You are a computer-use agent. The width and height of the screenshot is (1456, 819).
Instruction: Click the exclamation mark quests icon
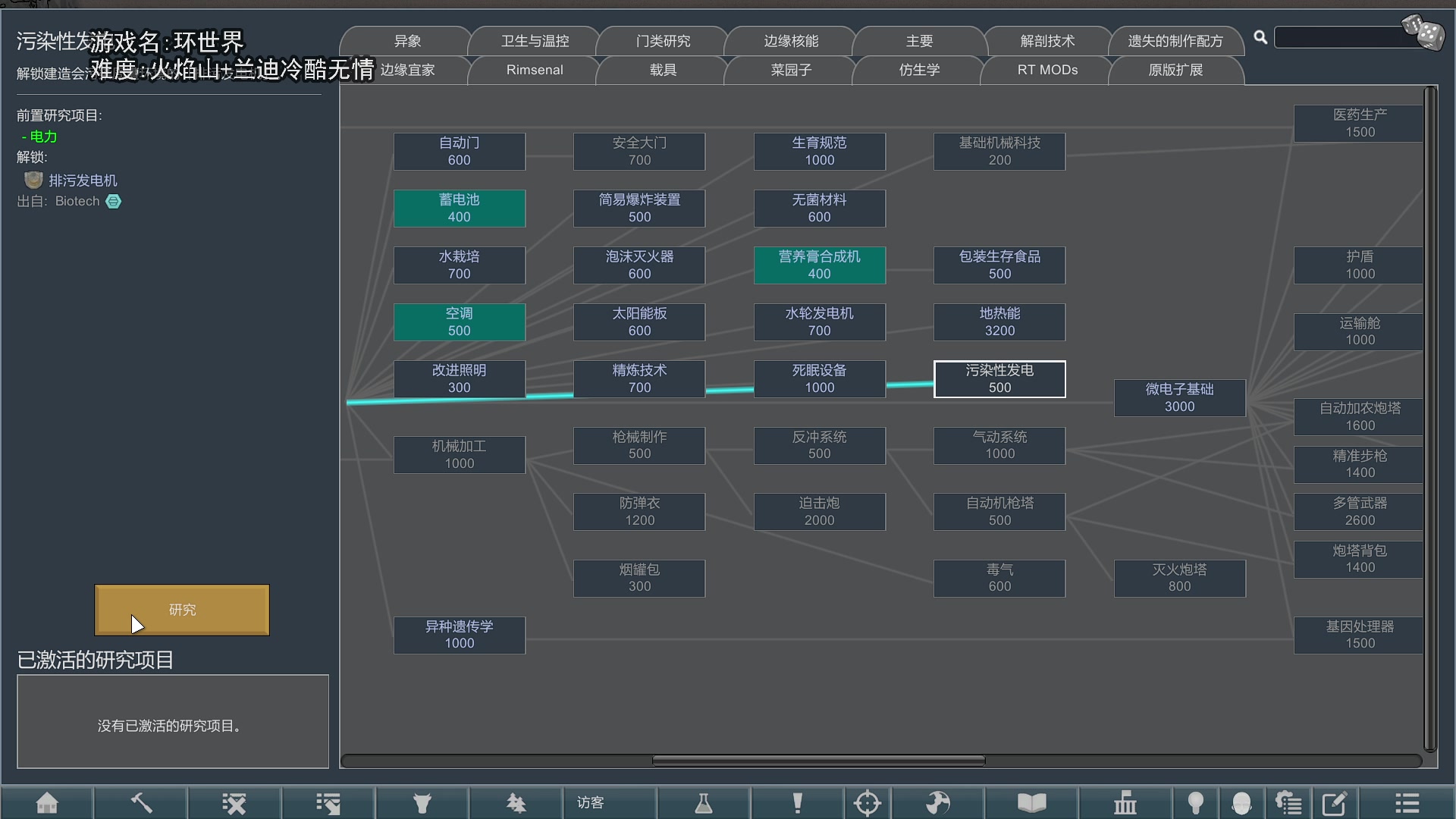click(797, 802)
